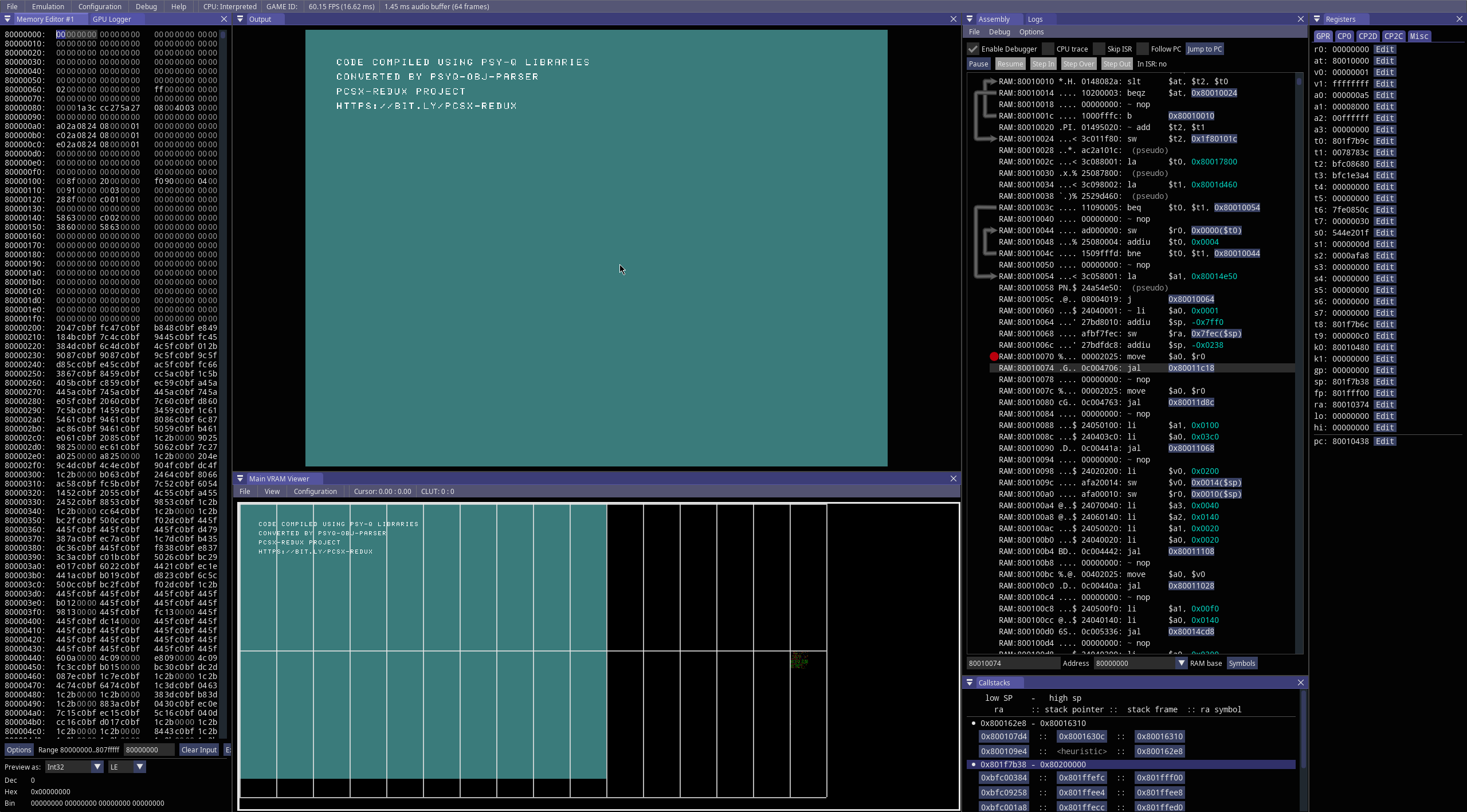
Task: Toggle the Enable Debugger checkbox
Action: 973,49
